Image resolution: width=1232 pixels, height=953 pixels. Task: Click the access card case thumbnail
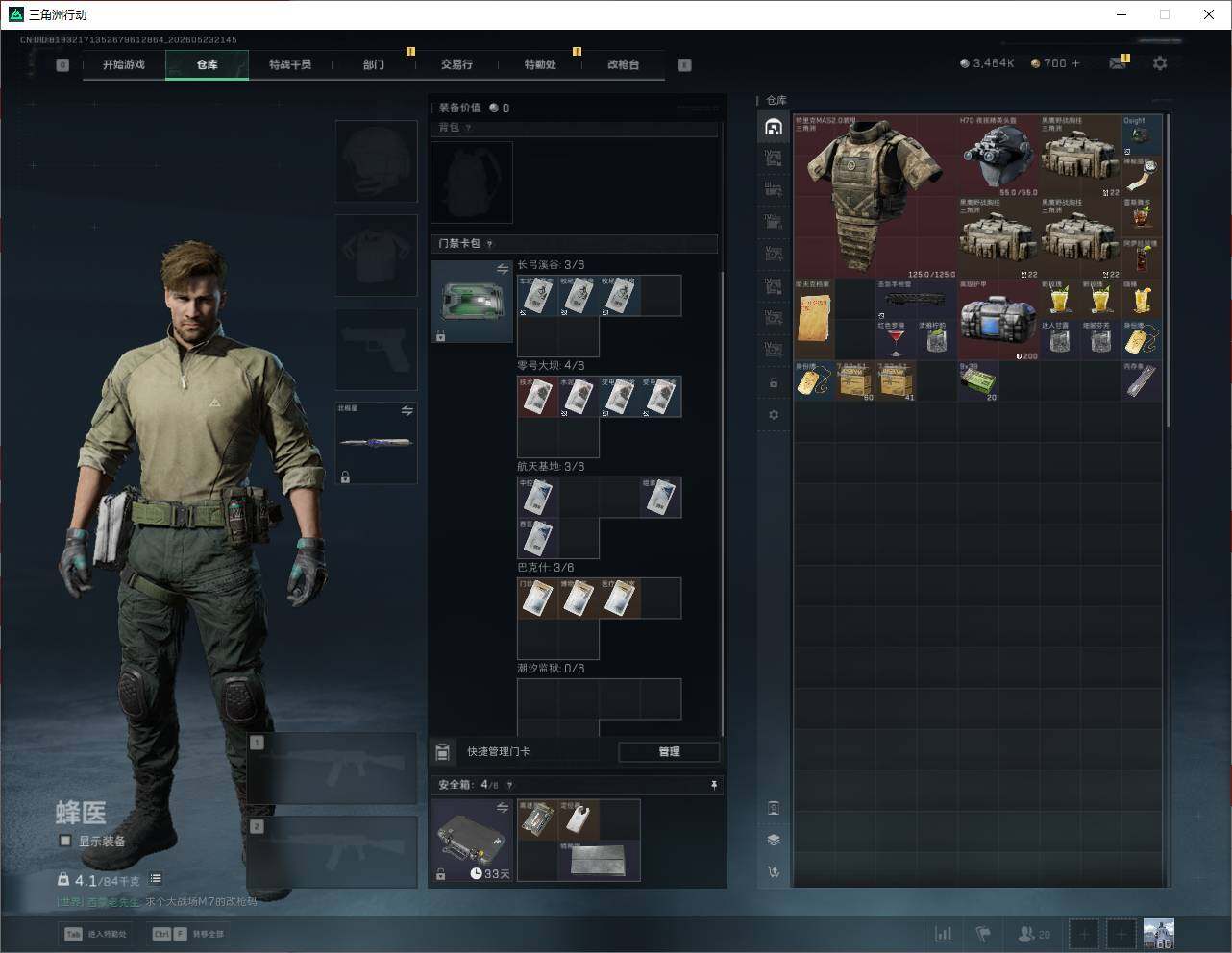tap(472, 301)
